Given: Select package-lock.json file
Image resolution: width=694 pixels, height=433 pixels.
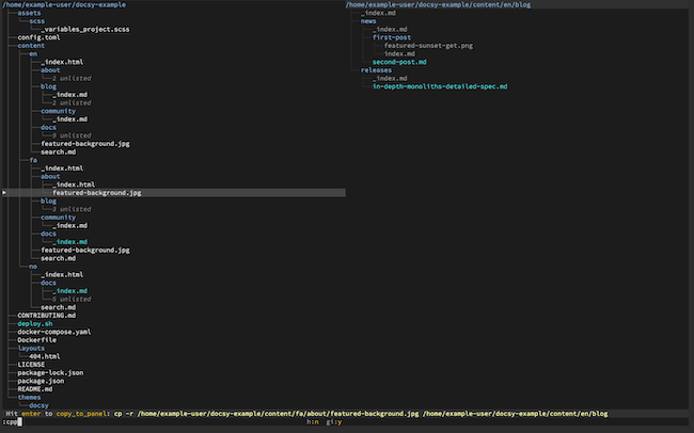Looking at the screenshot, I should [x=50, y=372].
